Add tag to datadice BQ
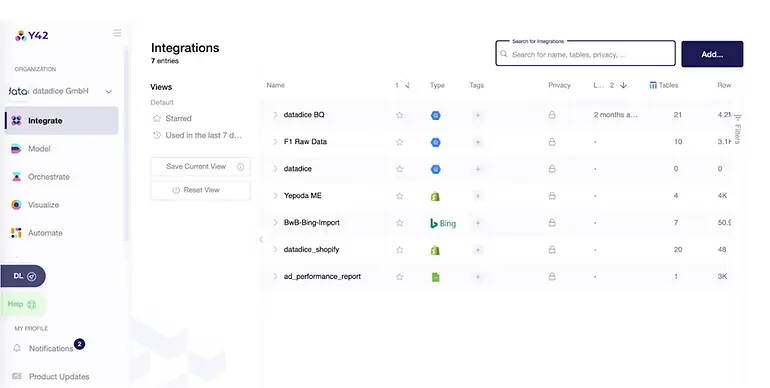The width and height of the screenshot is (770, 388). (x=478, y=115)
